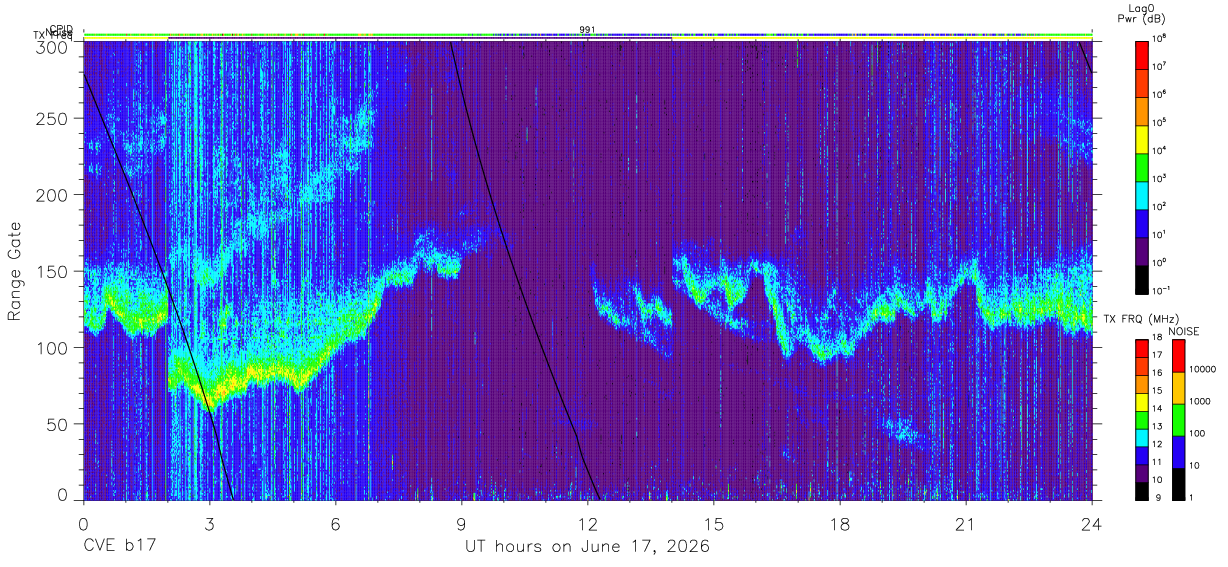Click the "UT hours on June 17, 2026" label

coord(587,546)
